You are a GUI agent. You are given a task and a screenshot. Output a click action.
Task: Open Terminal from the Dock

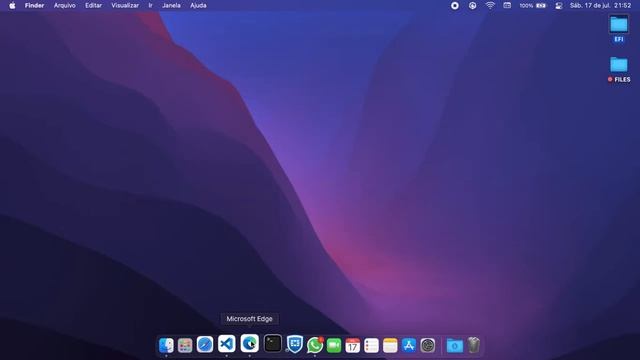273,344
